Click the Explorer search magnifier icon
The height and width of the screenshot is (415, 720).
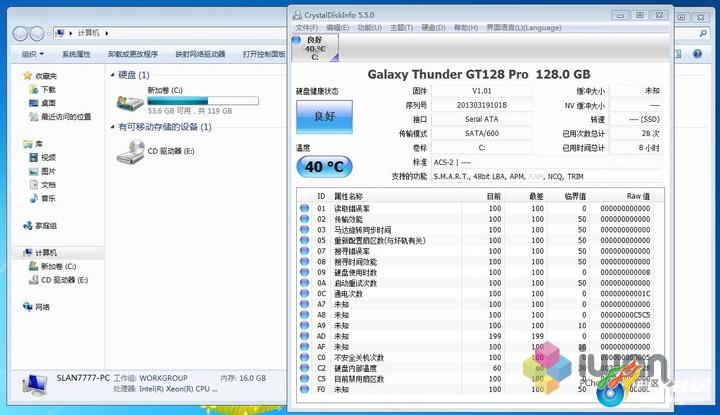tap(703, 34)
